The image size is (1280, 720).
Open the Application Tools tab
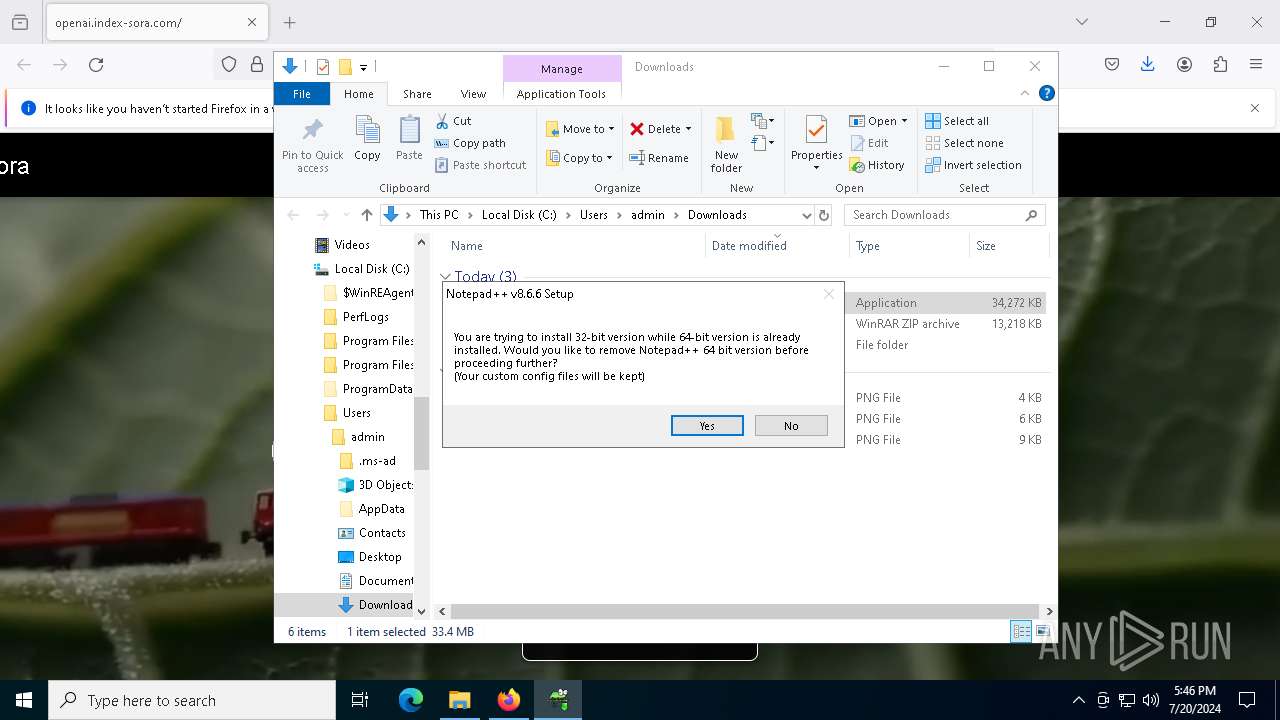point(561,94)
